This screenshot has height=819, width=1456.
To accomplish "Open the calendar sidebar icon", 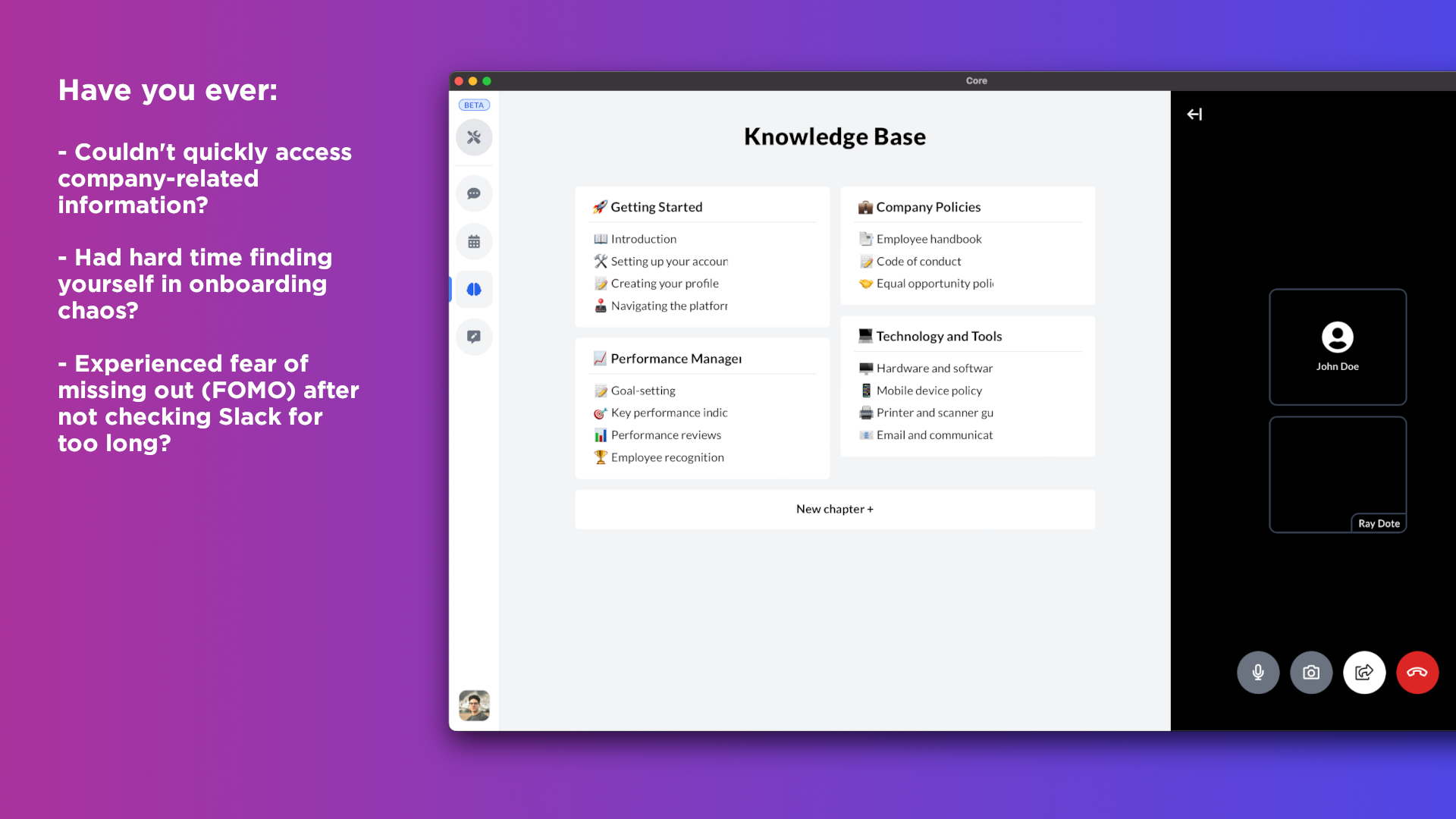I will tap(474, 242).
